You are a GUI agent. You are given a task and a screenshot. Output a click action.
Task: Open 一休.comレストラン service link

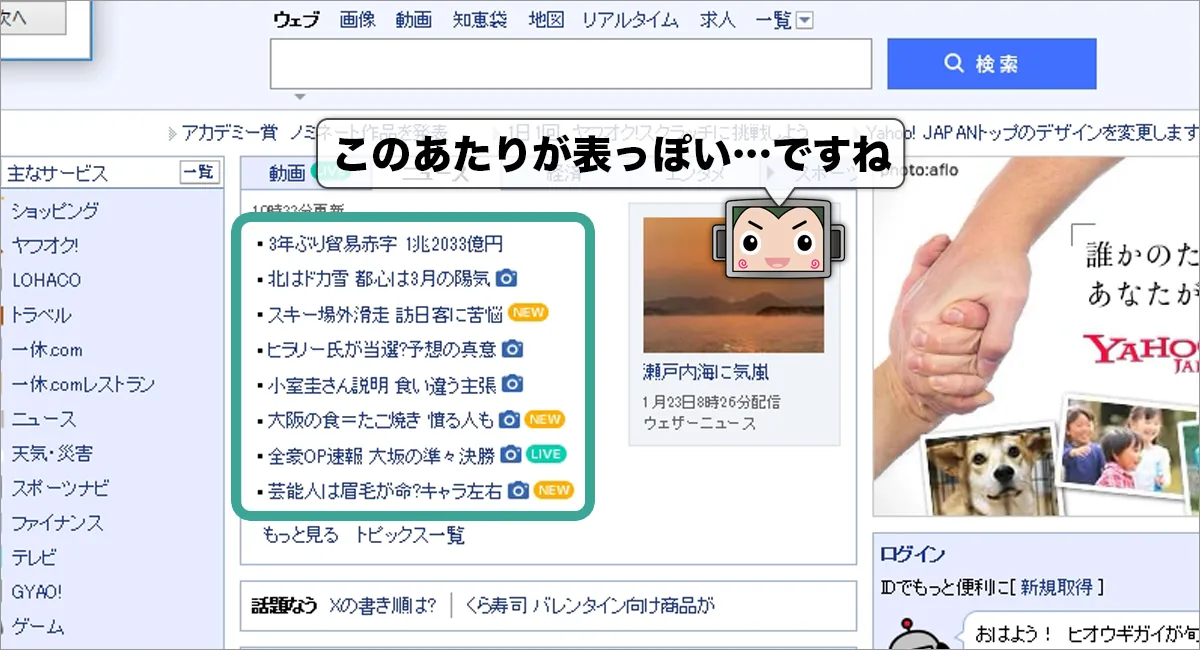click(x=84, y=385)
